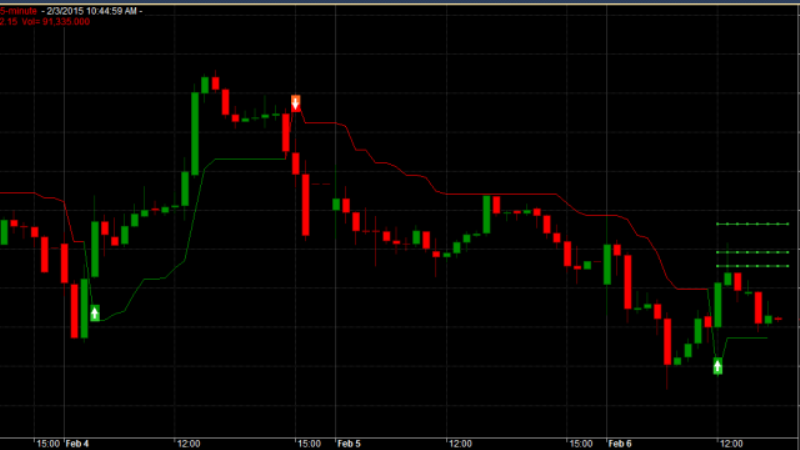
Task: Click the '15:00' label just before Feb 5
Action: coord(309,443)
